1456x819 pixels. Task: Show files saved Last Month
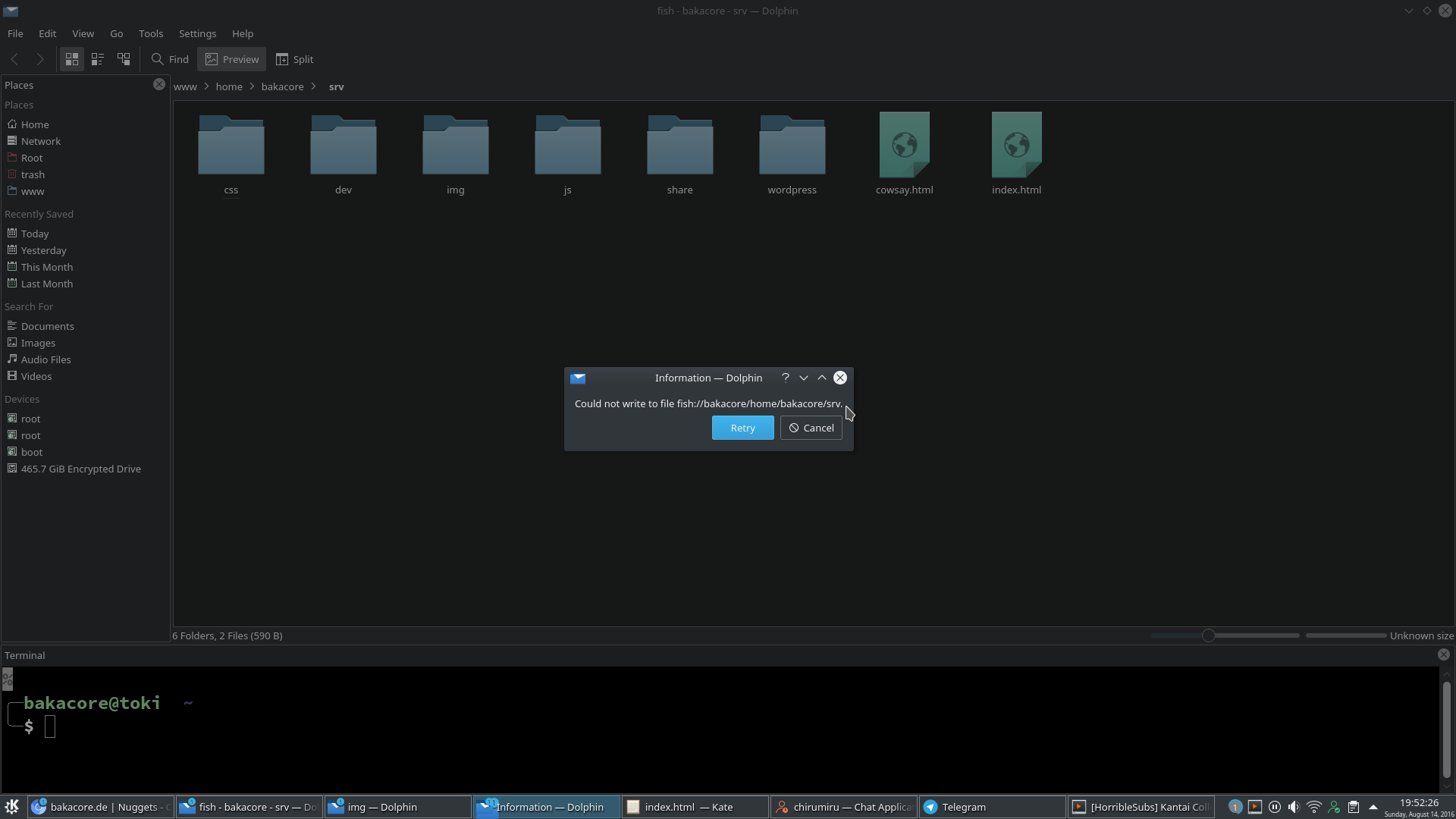point(85,284)
